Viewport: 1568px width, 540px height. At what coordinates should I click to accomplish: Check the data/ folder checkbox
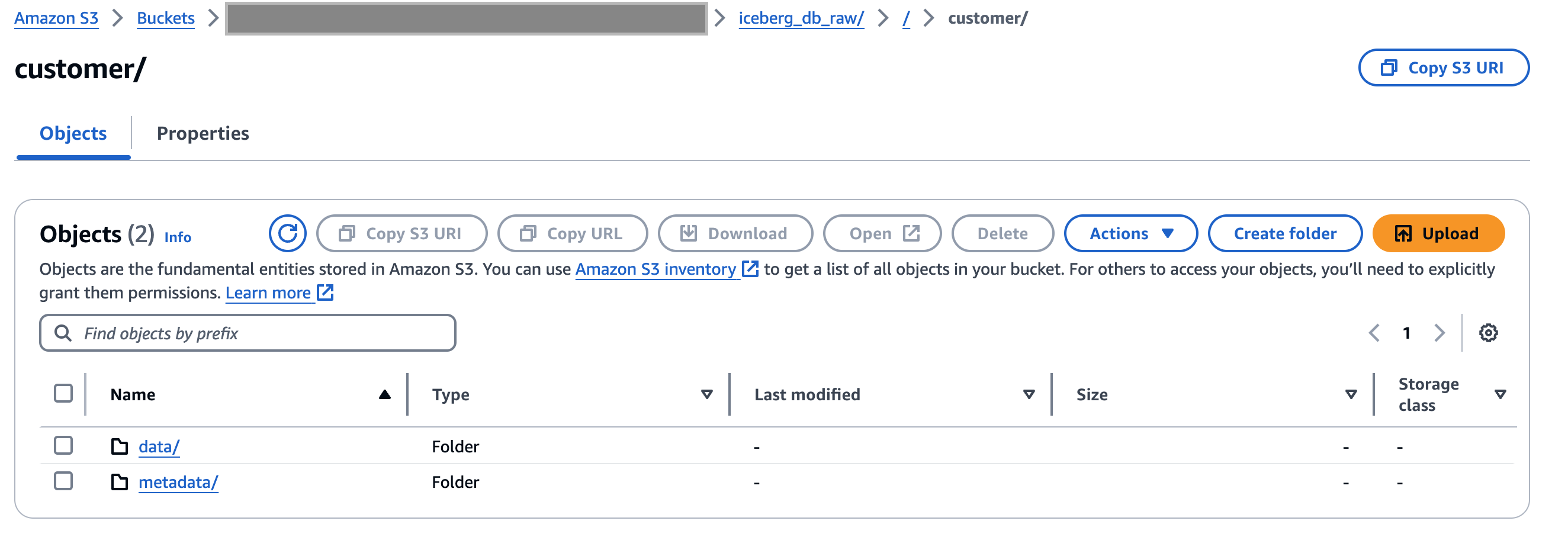point(63,446)
